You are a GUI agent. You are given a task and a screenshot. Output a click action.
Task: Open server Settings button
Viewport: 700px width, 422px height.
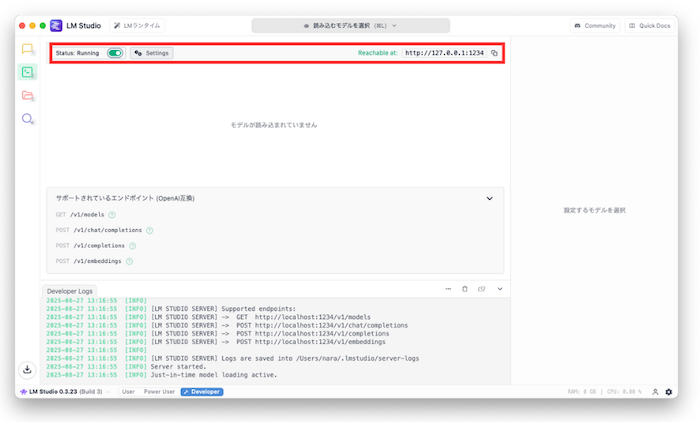[x=152, y=53]
